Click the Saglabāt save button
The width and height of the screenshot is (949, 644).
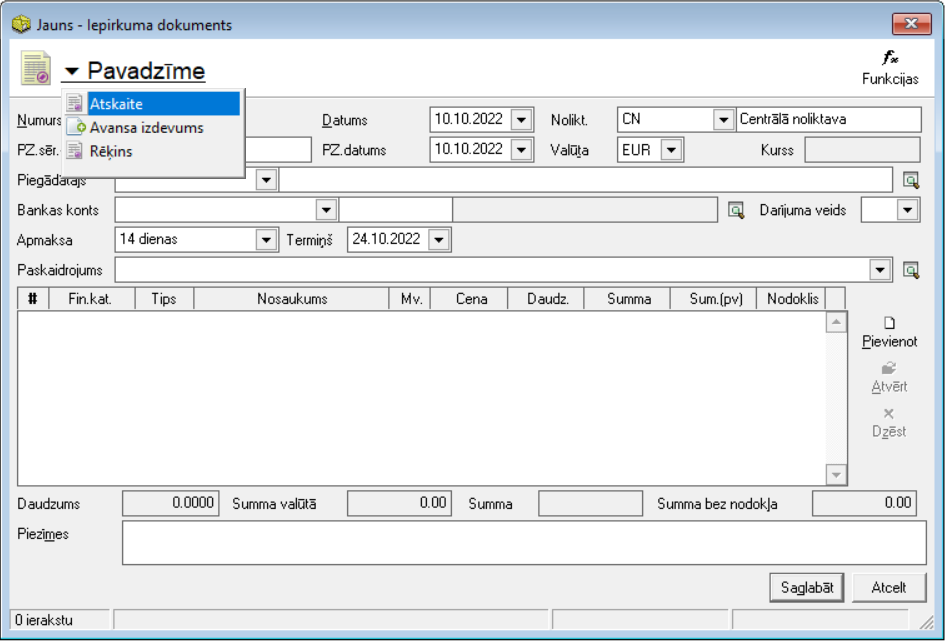click(x=806, y=587)
